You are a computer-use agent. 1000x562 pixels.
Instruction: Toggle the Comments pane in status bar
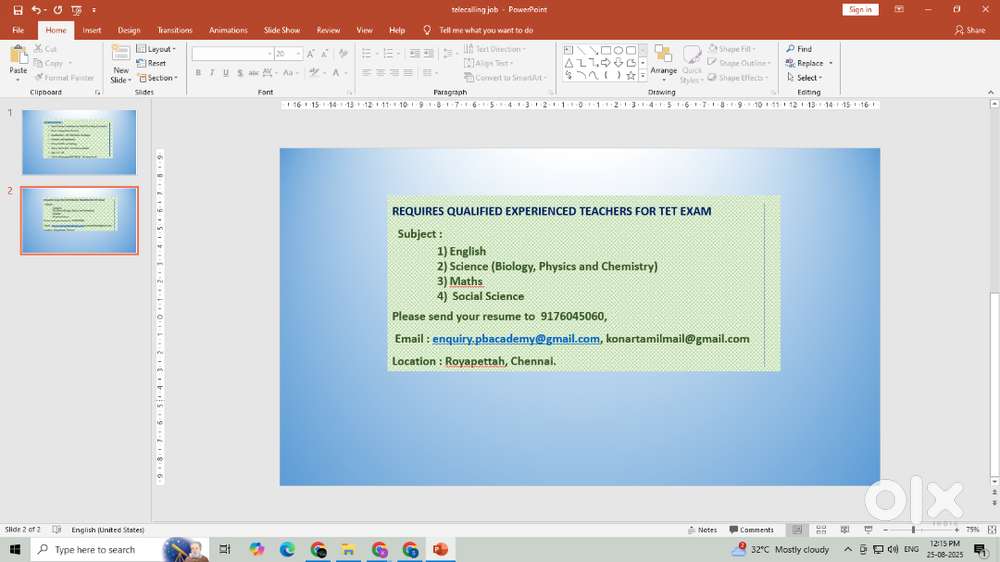(752, 530)
